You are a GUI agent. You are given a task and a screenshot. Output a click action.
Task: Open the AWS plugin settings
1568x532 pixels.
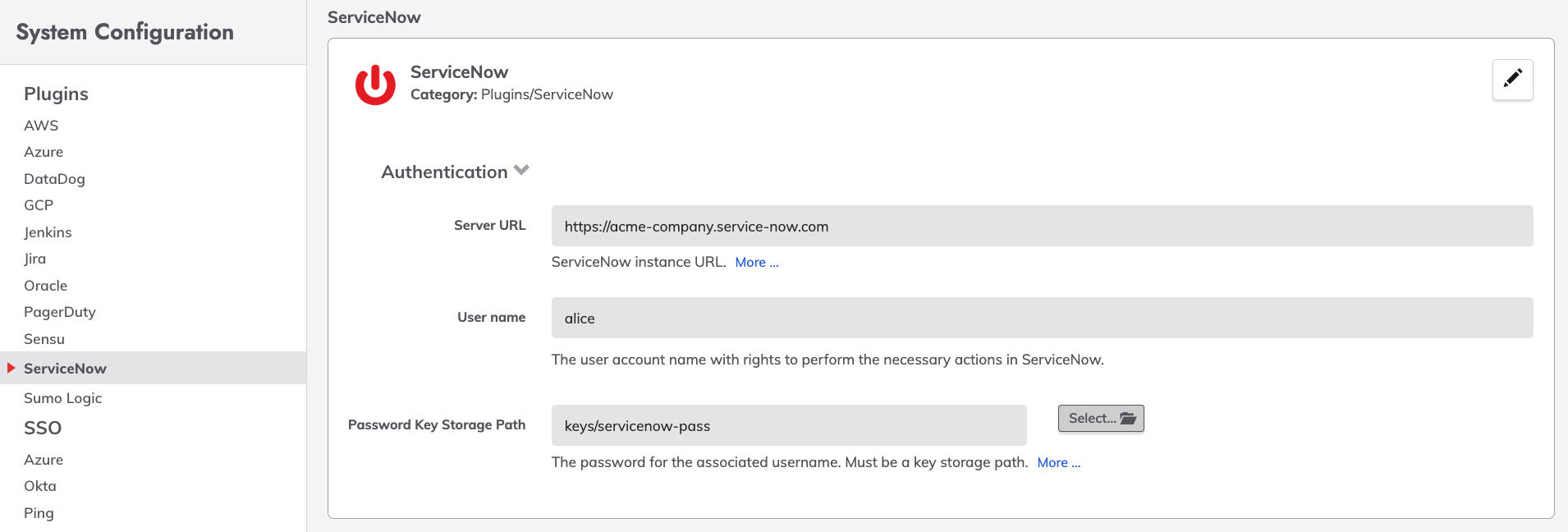coord(41,125)
